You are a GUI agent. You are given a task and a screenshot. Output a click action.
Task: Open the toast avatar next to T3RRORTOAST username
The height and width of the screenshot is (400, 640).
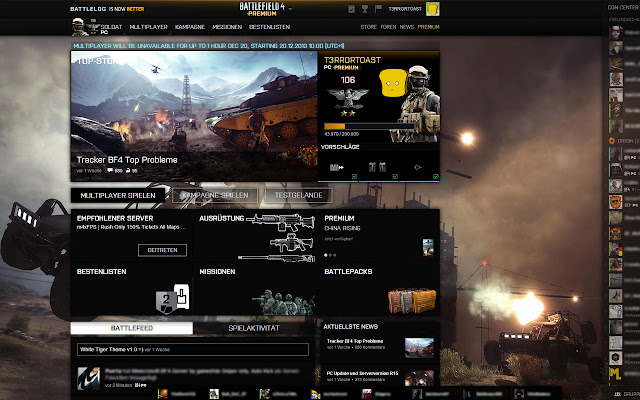tap(433, 9)
